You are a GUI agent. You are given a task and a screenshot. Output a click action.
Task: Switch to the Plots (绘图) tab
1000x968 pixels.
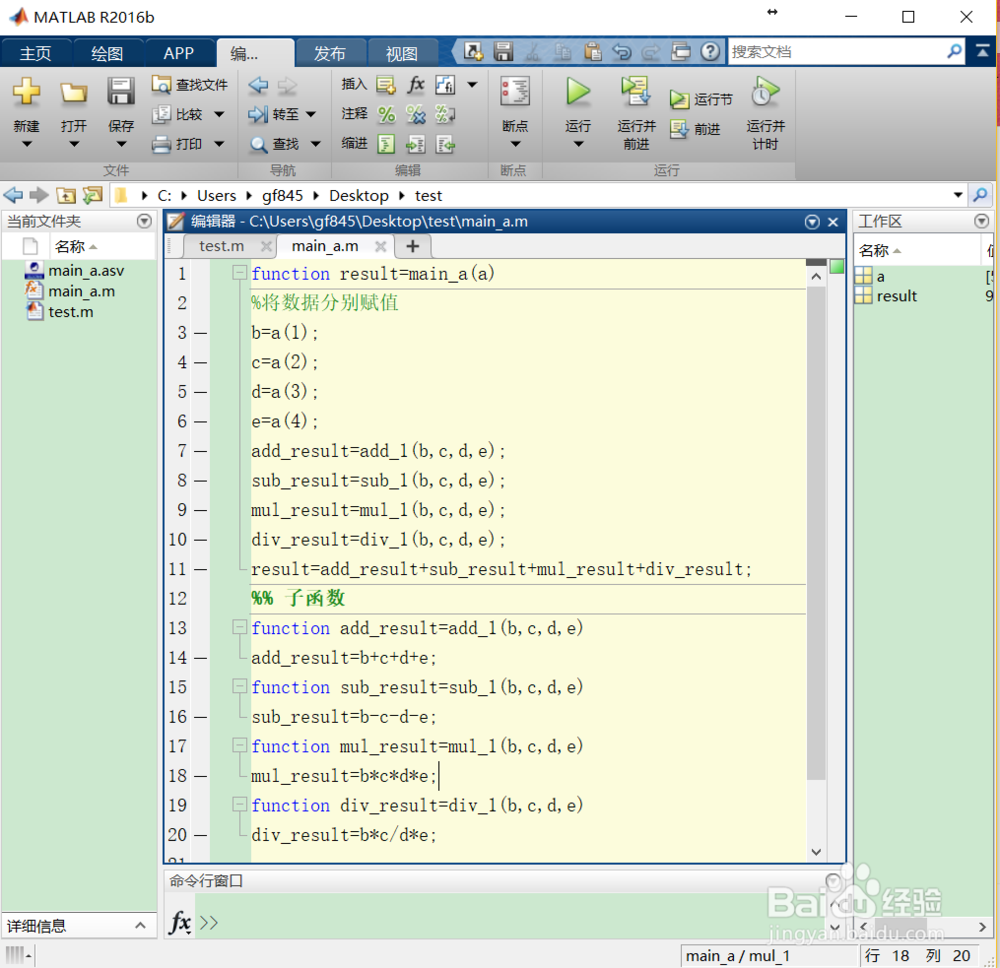[x=107, y=53]
